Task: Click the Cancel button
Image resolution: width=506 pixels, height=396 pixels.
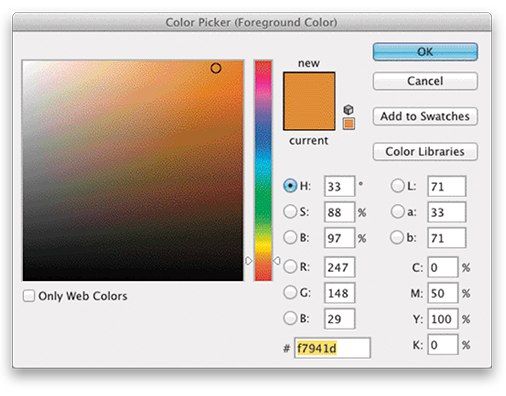Action: 425,81
